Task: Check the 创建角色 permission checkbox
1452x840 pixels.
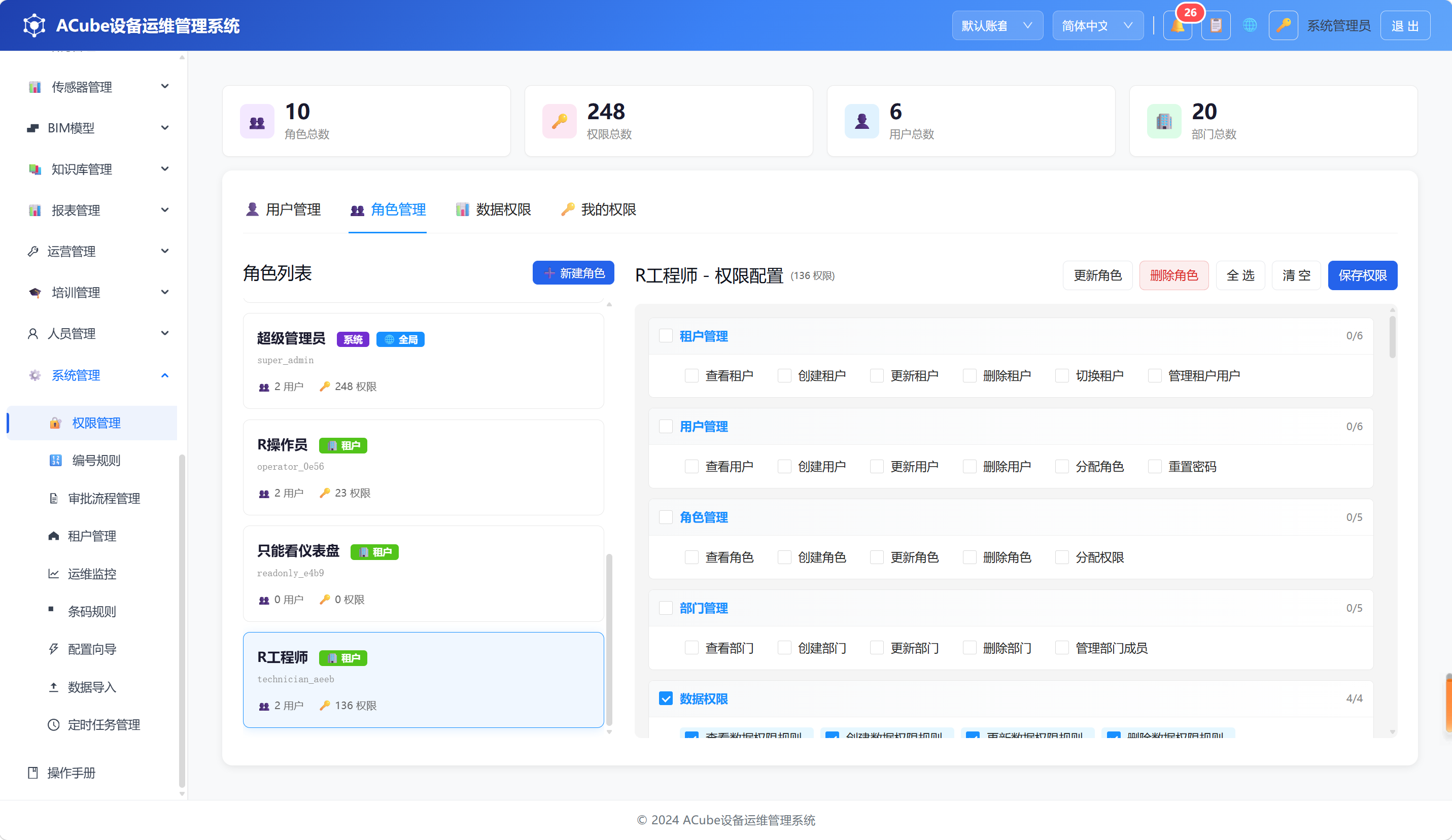Action: 784,557
